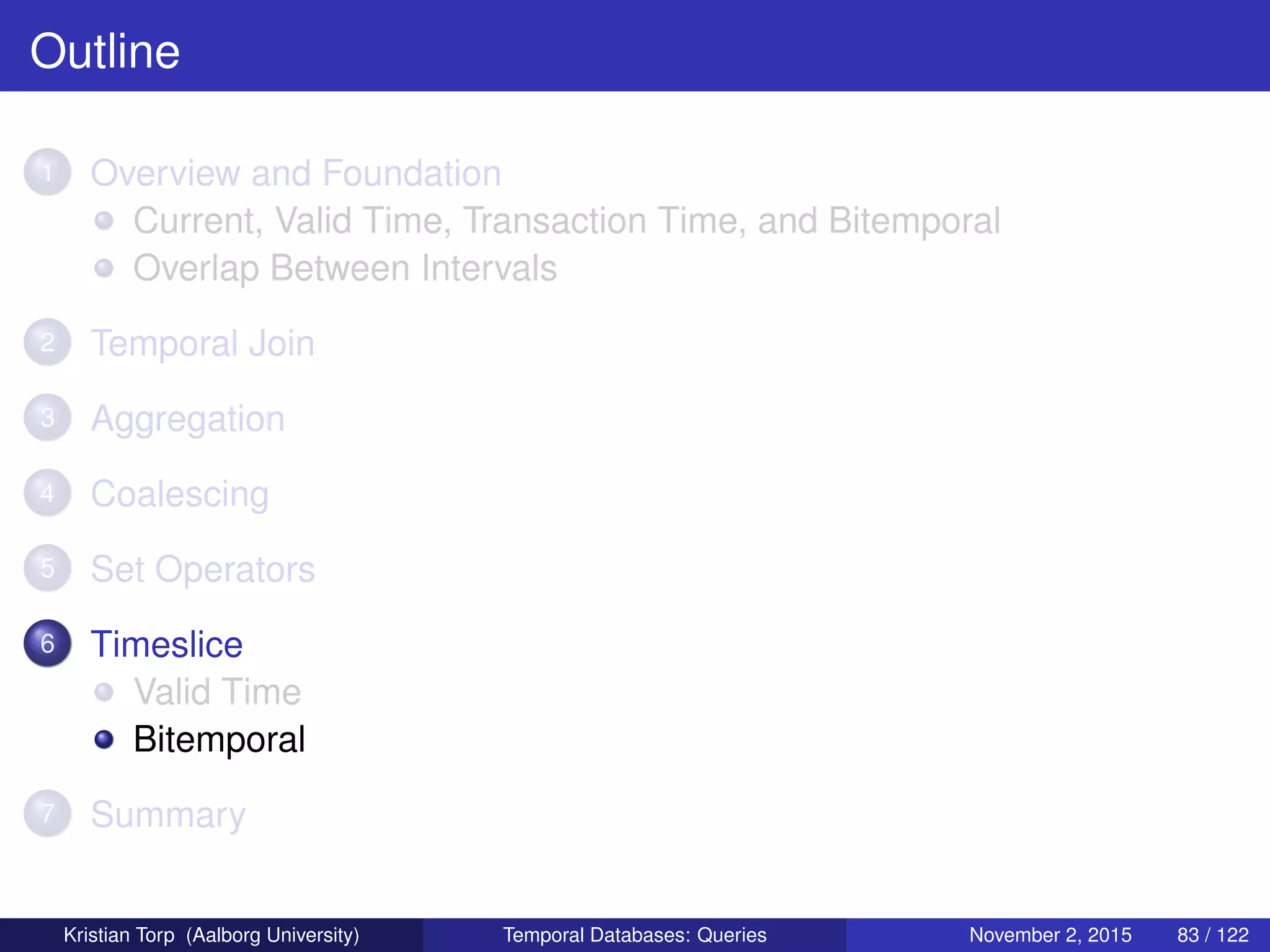Select the Timeslice section heading

[166, 644]
